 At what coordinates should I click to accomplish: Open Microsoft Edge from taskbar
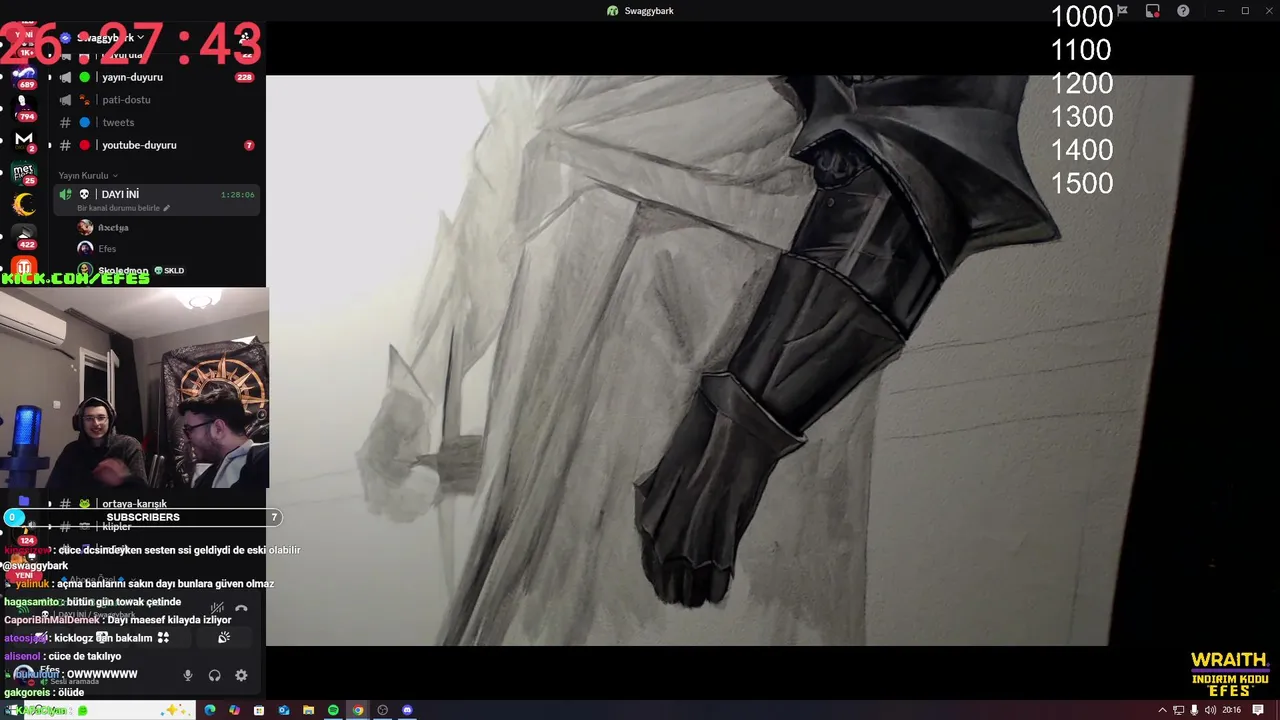(x=210, y=710)
